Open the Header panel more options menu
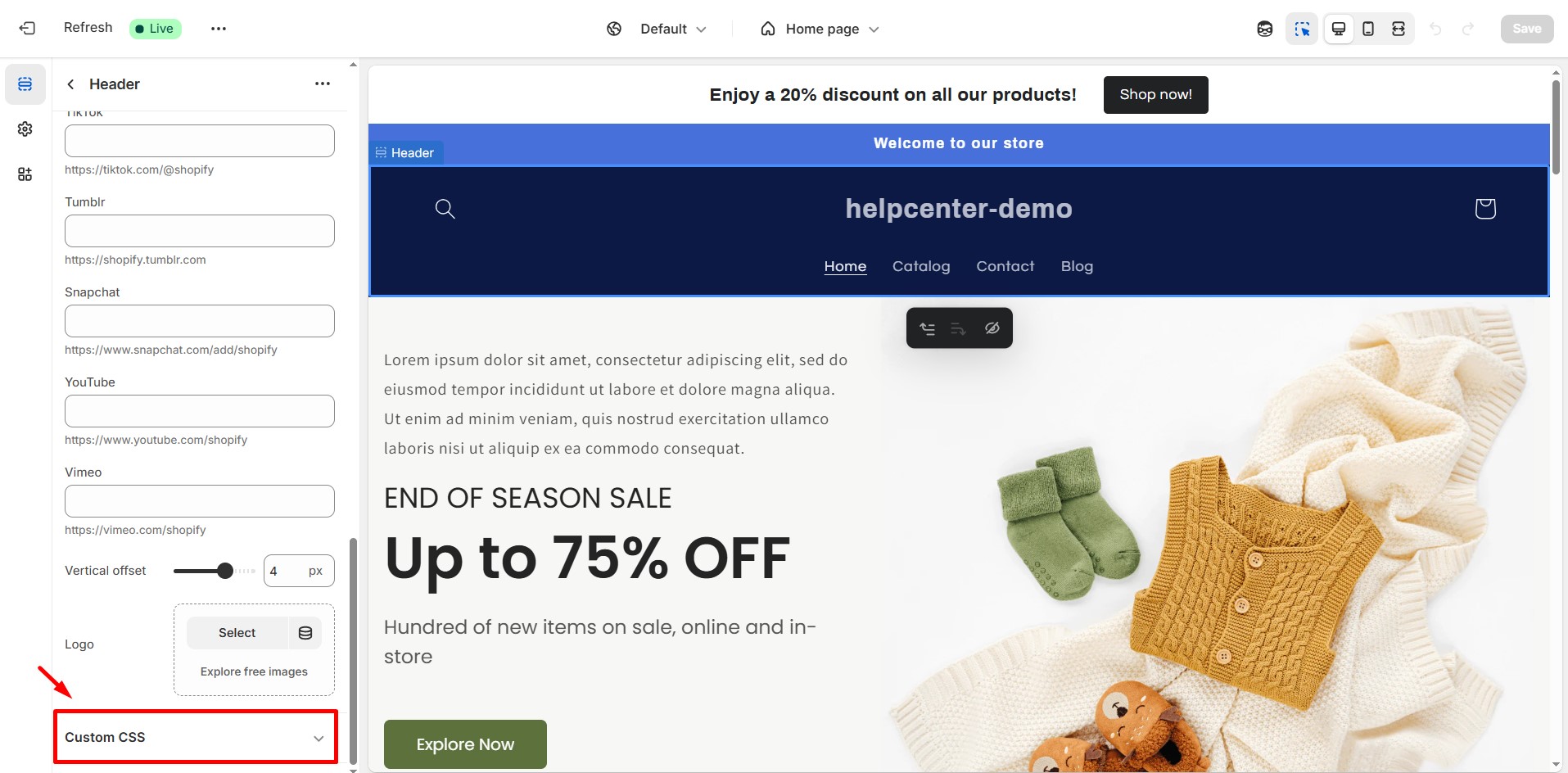Screen dimensions: 1568x773 [323, 84]
